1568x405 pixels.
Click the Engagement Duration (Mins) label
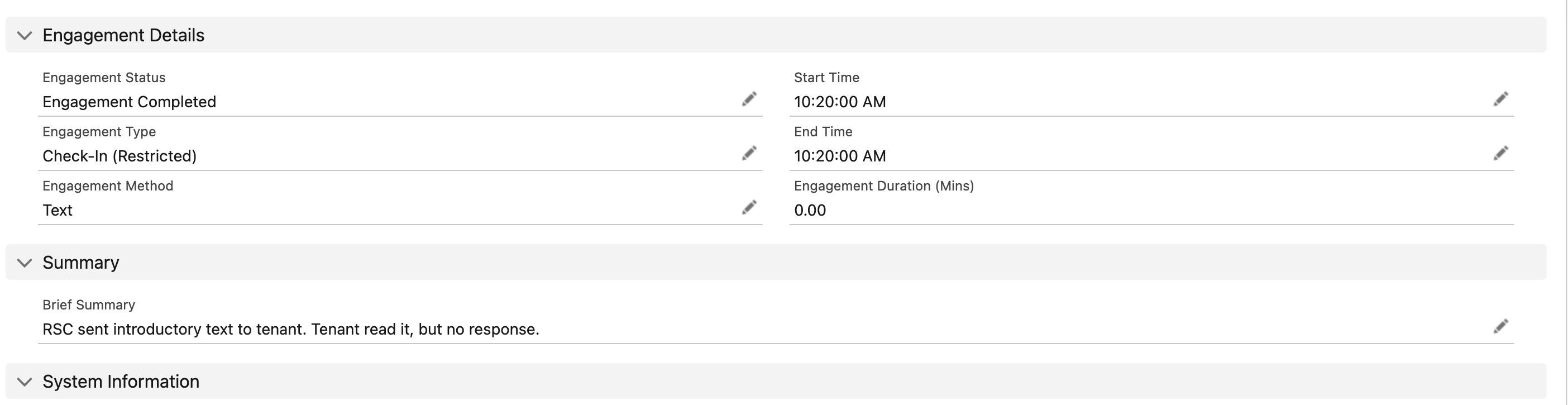(x=884, y=186)
